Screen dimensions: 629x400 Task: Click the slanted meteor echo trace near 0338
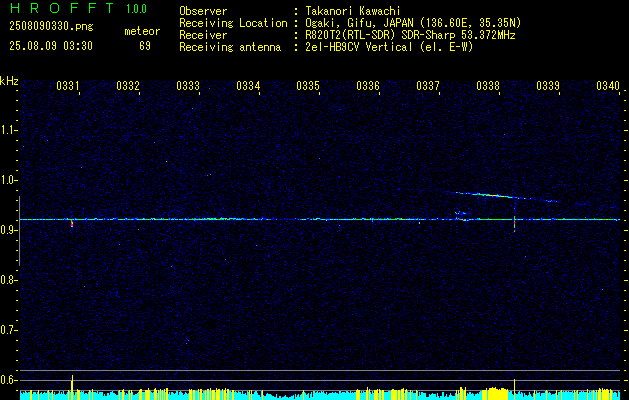(501, 196)
